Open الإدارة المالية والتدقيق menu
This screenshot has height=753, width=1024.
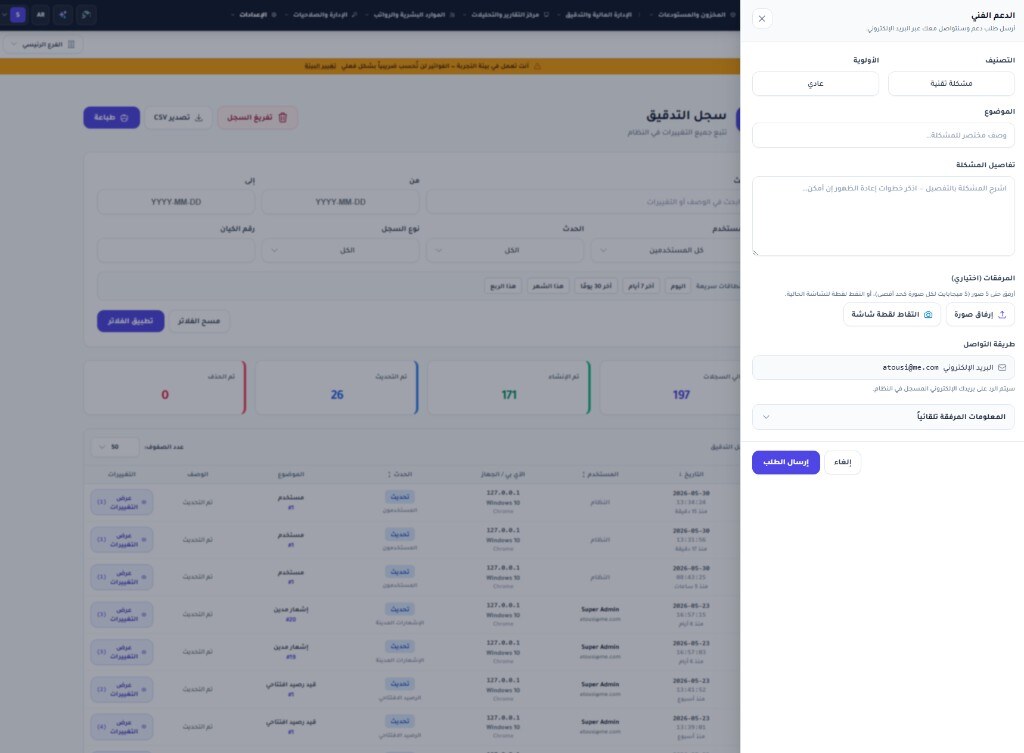pos(598,14)
